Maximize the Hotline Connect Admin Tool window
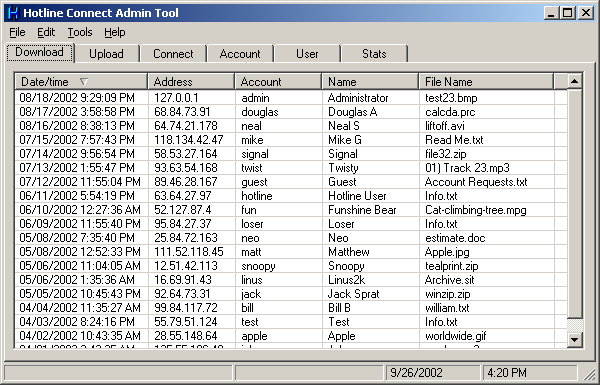 click(x=567, y=13)
